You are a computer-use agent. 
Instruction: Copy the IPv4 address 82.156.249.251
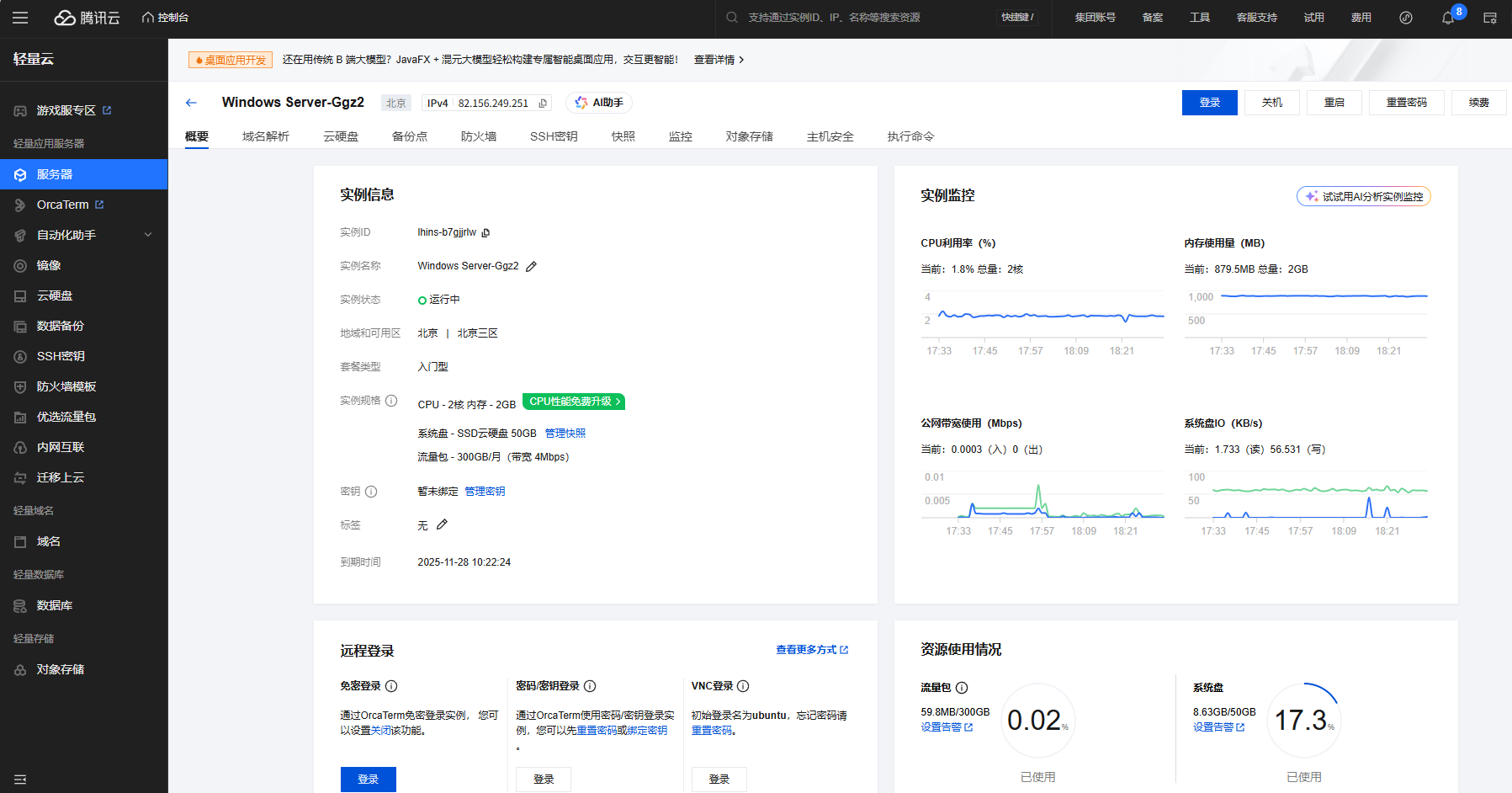tap(543, 104)
